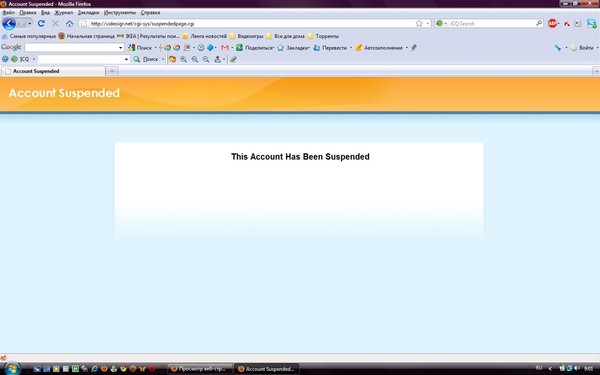Expand Google search box dropdown
Image resolution: width=600 pixels, height=375 pixels.
pyautogui.click(x=121, y=48)
